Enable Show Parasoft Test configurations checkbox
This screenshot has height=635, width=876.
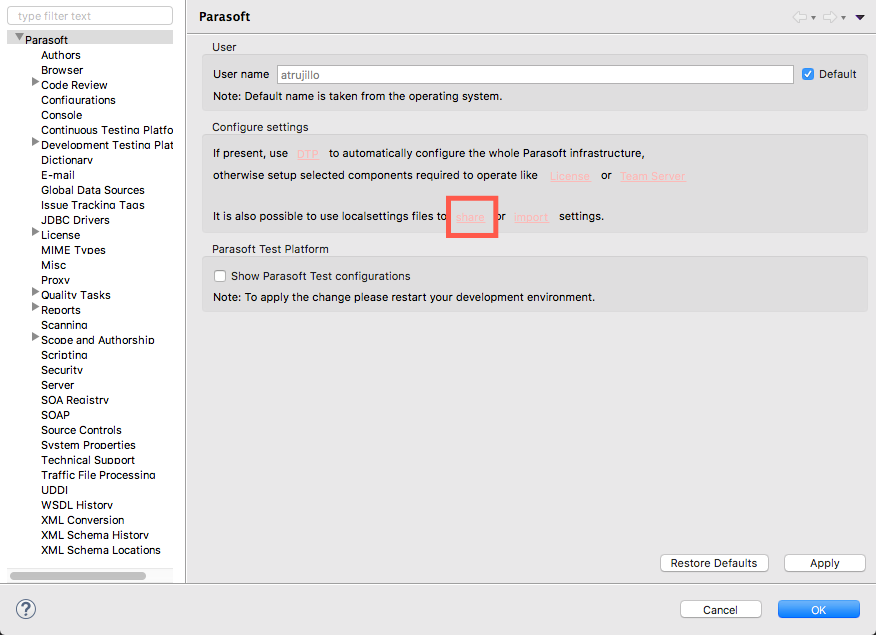220,276
